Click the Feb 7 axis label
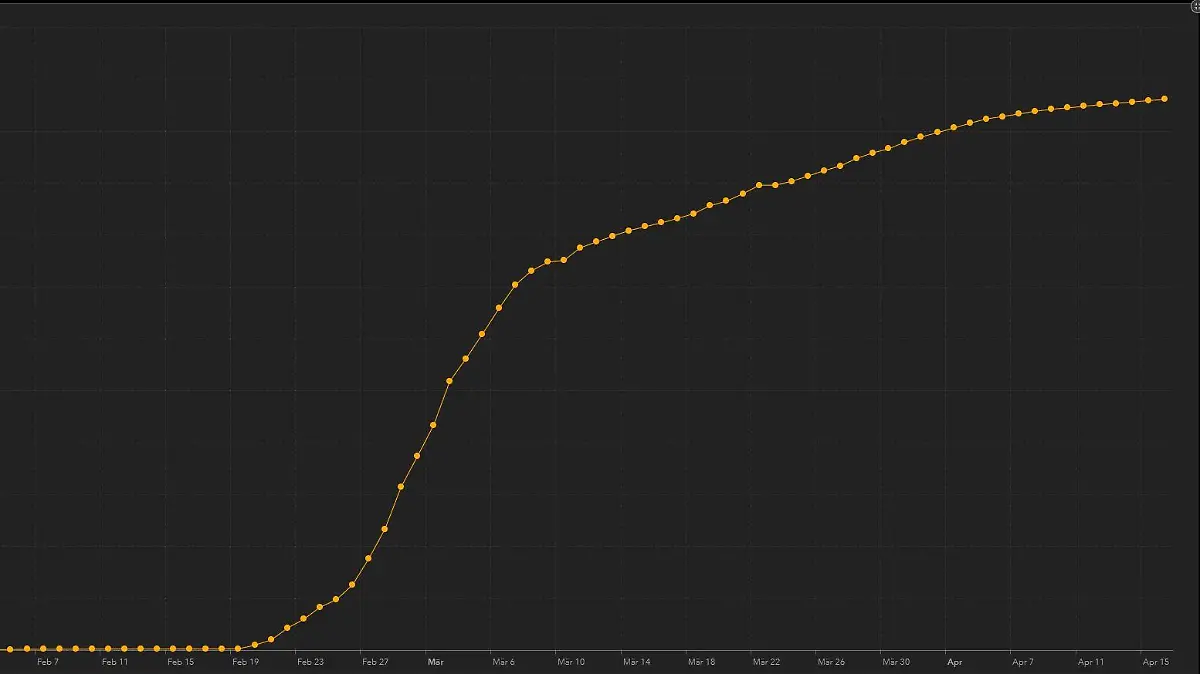Viewport: 1200px width, 674px height. point(47,662)
